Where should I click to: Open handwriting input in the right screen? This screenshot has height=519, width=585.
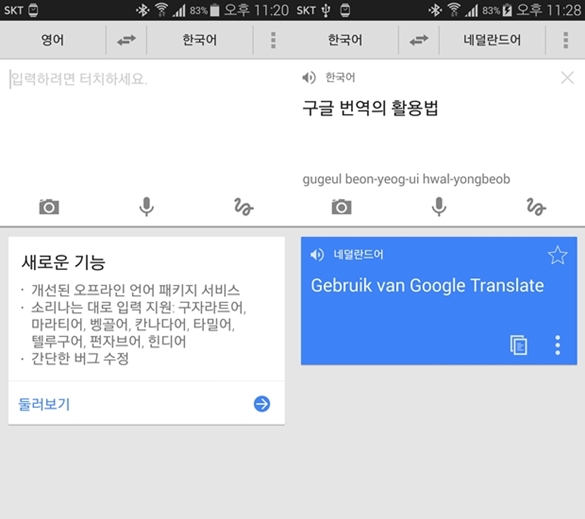click(x=536, y=207)
